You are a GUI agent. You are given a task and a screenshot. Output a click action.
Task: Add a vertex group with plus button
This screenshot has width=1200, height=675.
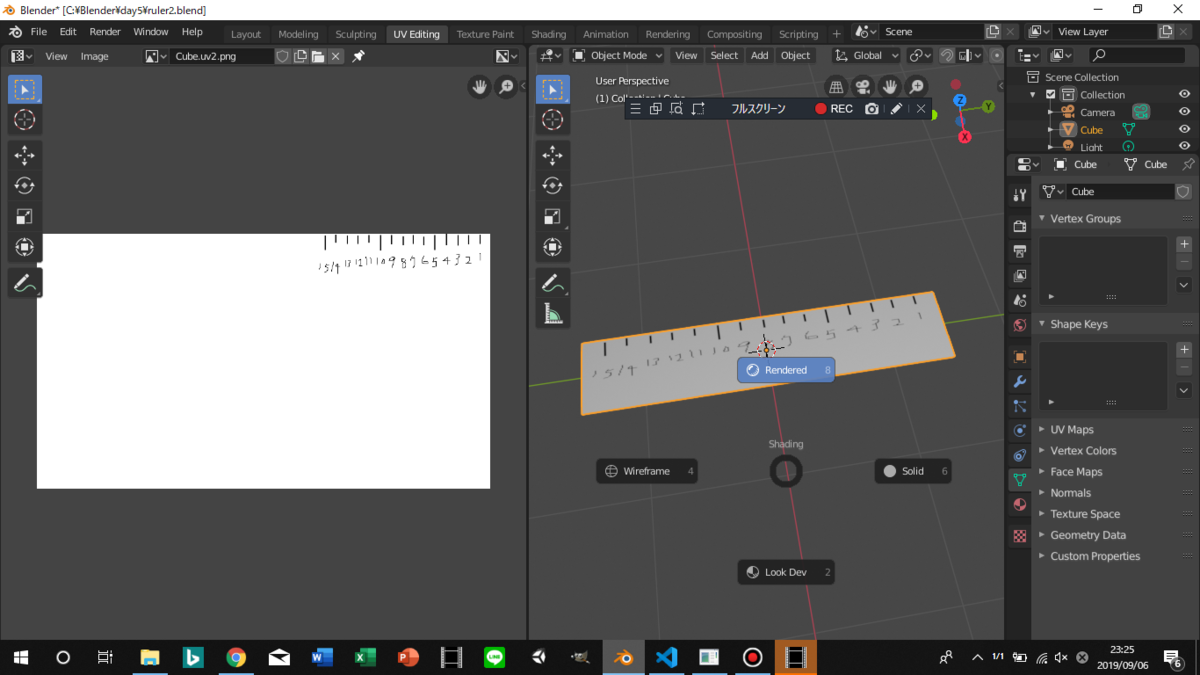click(x=1184, y=244)
